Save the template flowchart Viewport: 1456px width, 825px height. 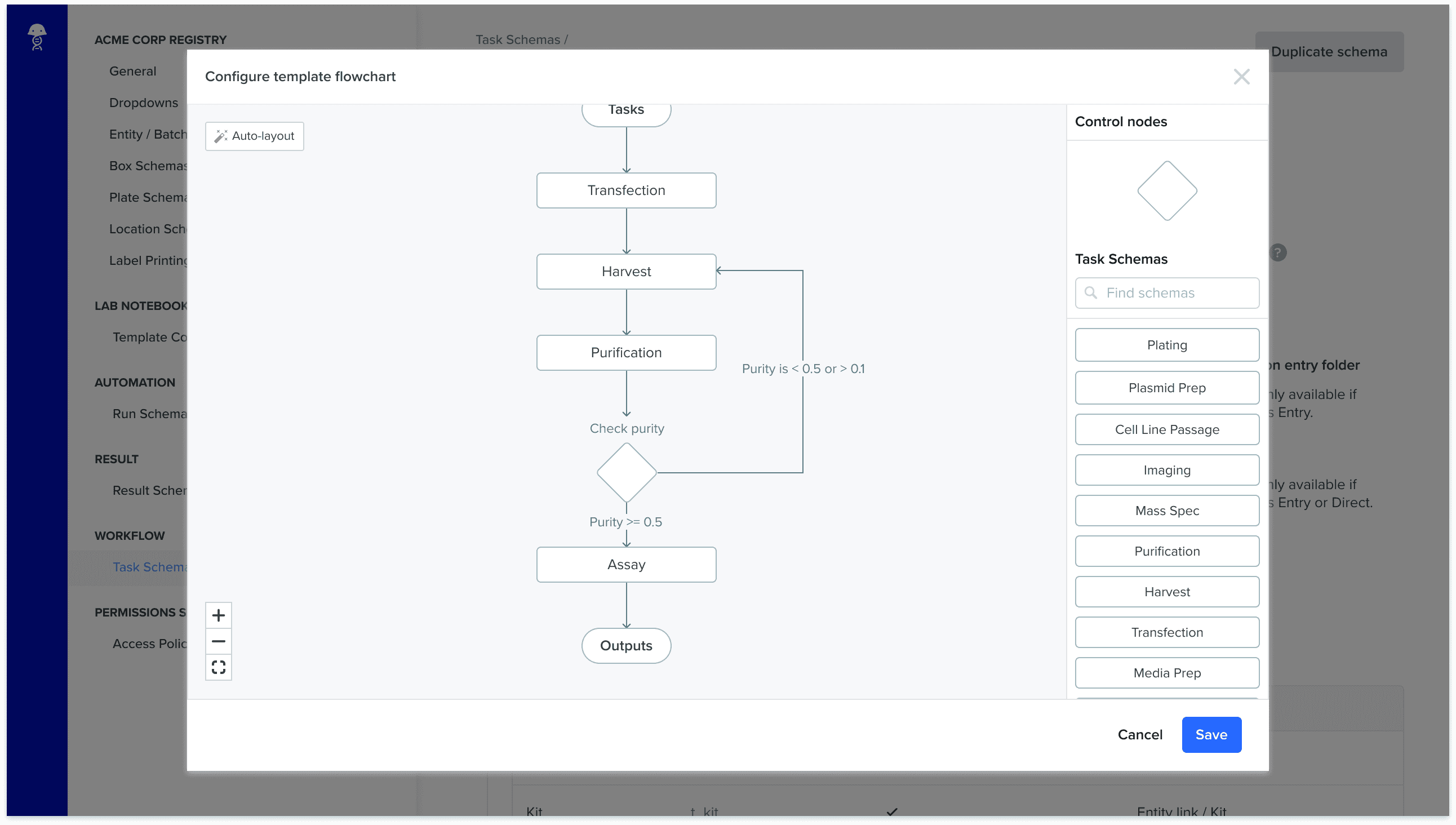[1211, 734]
